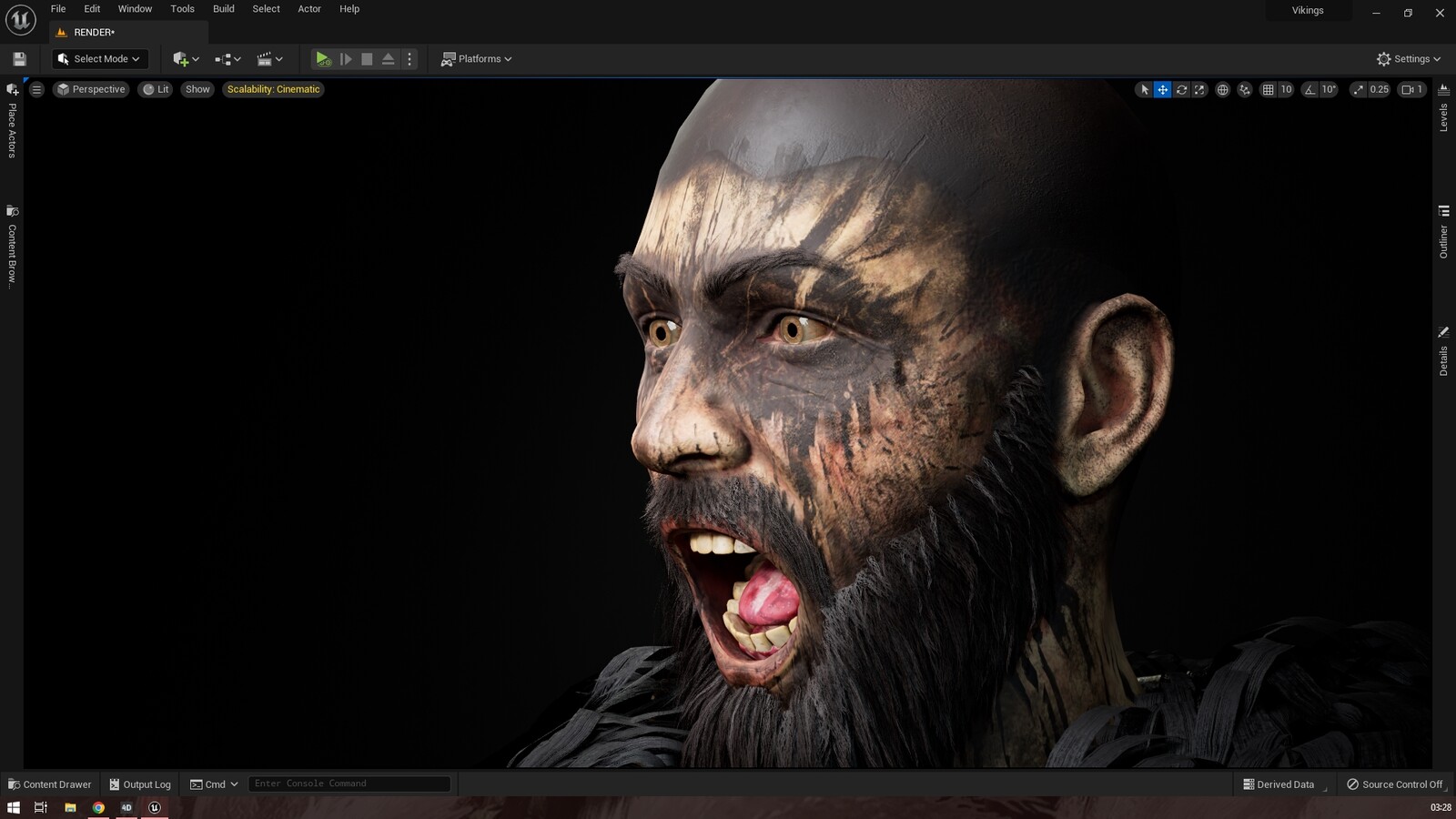Image resolution: width=1456 pixels, height=819 pixels.
Task: Open the Content Drawer
Action: 50,784
